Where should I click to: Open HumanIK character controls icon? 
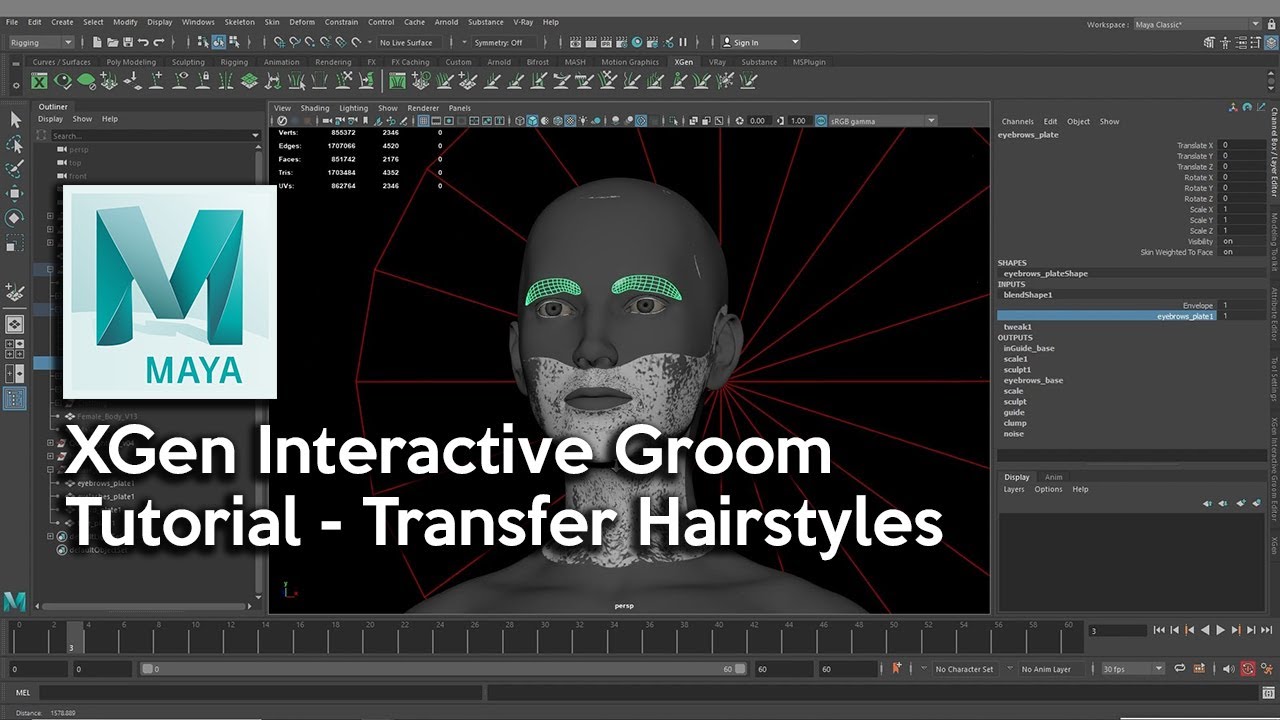(1225, 42)
